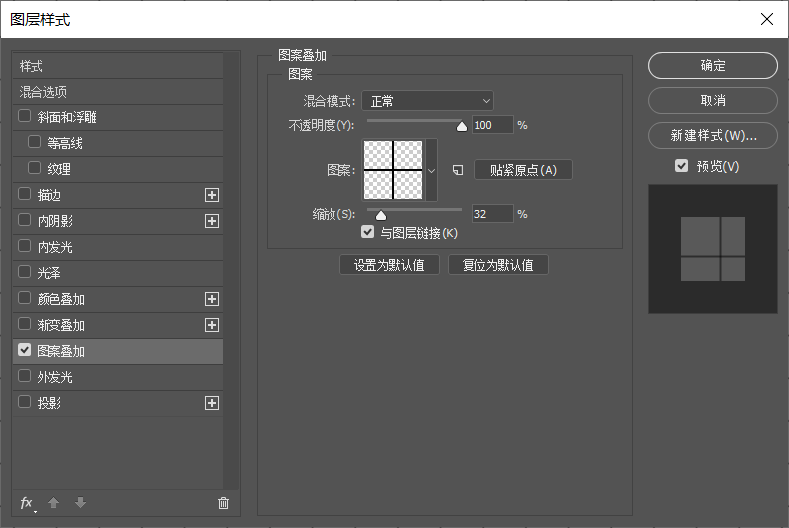The height and width of the screenshot is (528, 789).
Task: Enable the 投影 checkbox
Action: 24,402
